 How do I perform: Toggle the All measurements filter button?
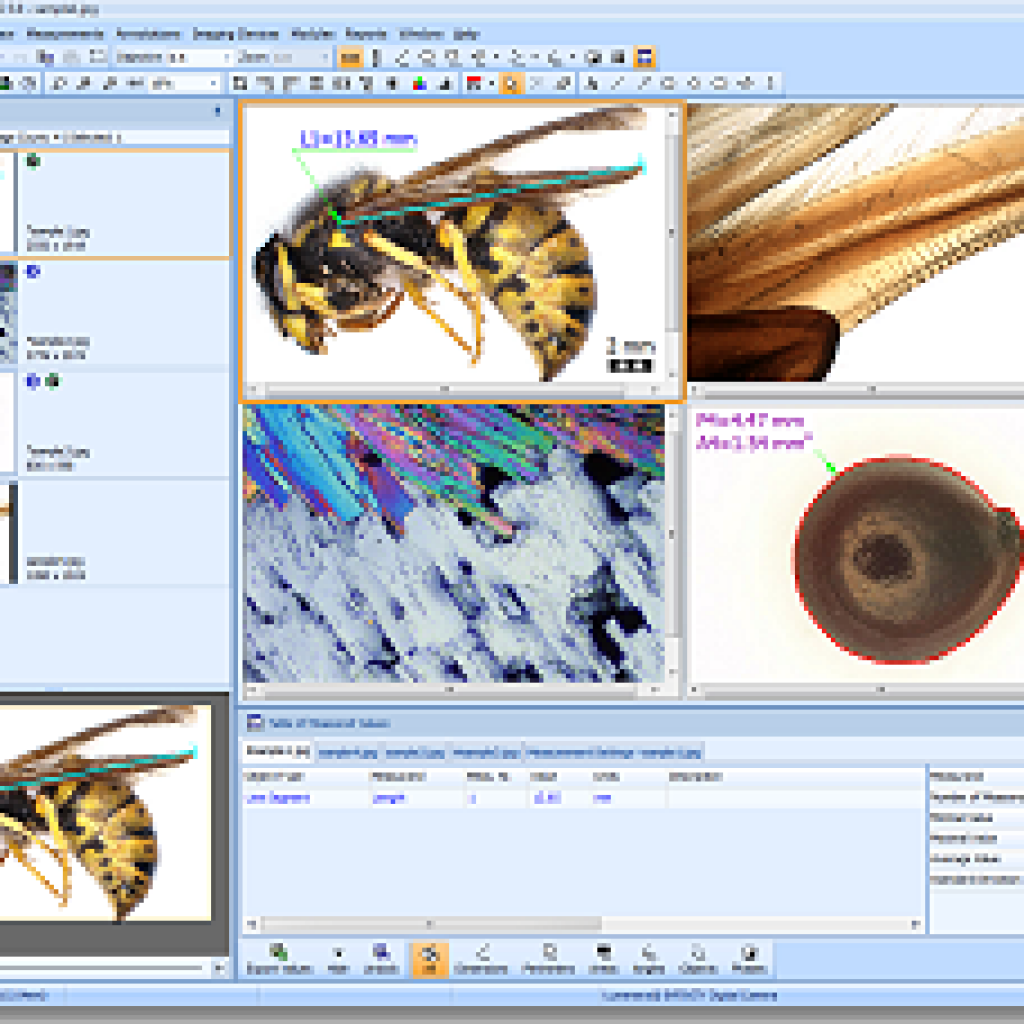point(428,955)
